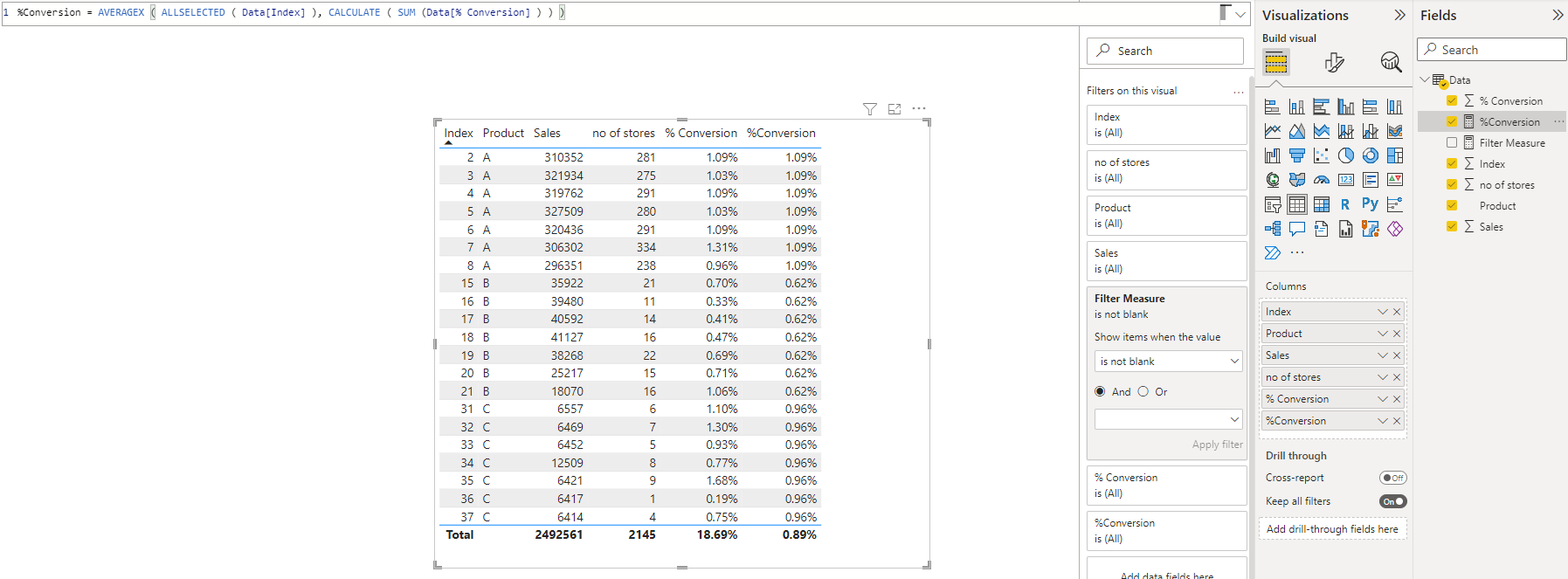The width and height of the screenshot is (1568, 579).
Task: Select the stacked column chart visual
Action: 1297,107
